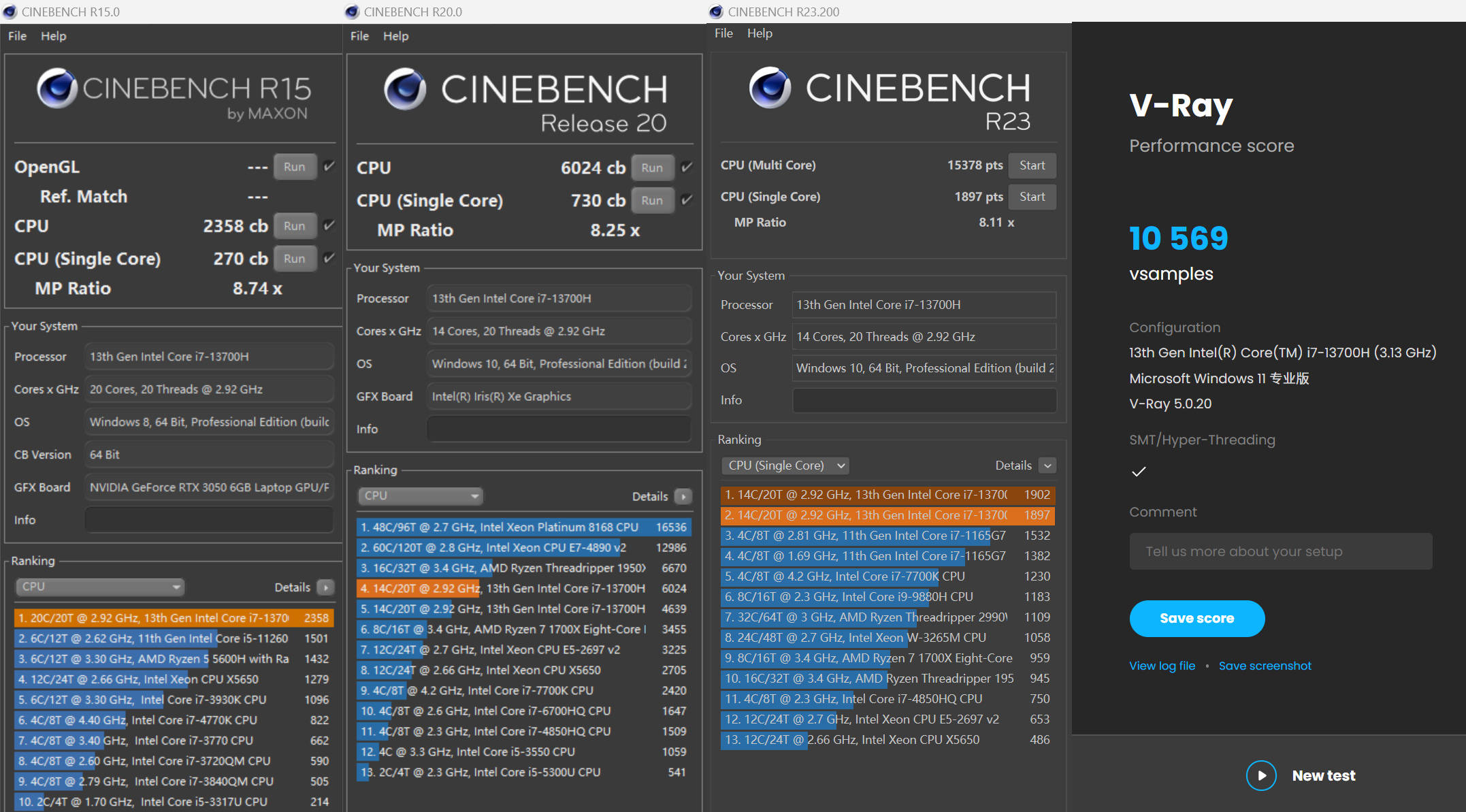
Task: Select the Core i5-5300U row in R20 ranking
Action: (524, 772)
